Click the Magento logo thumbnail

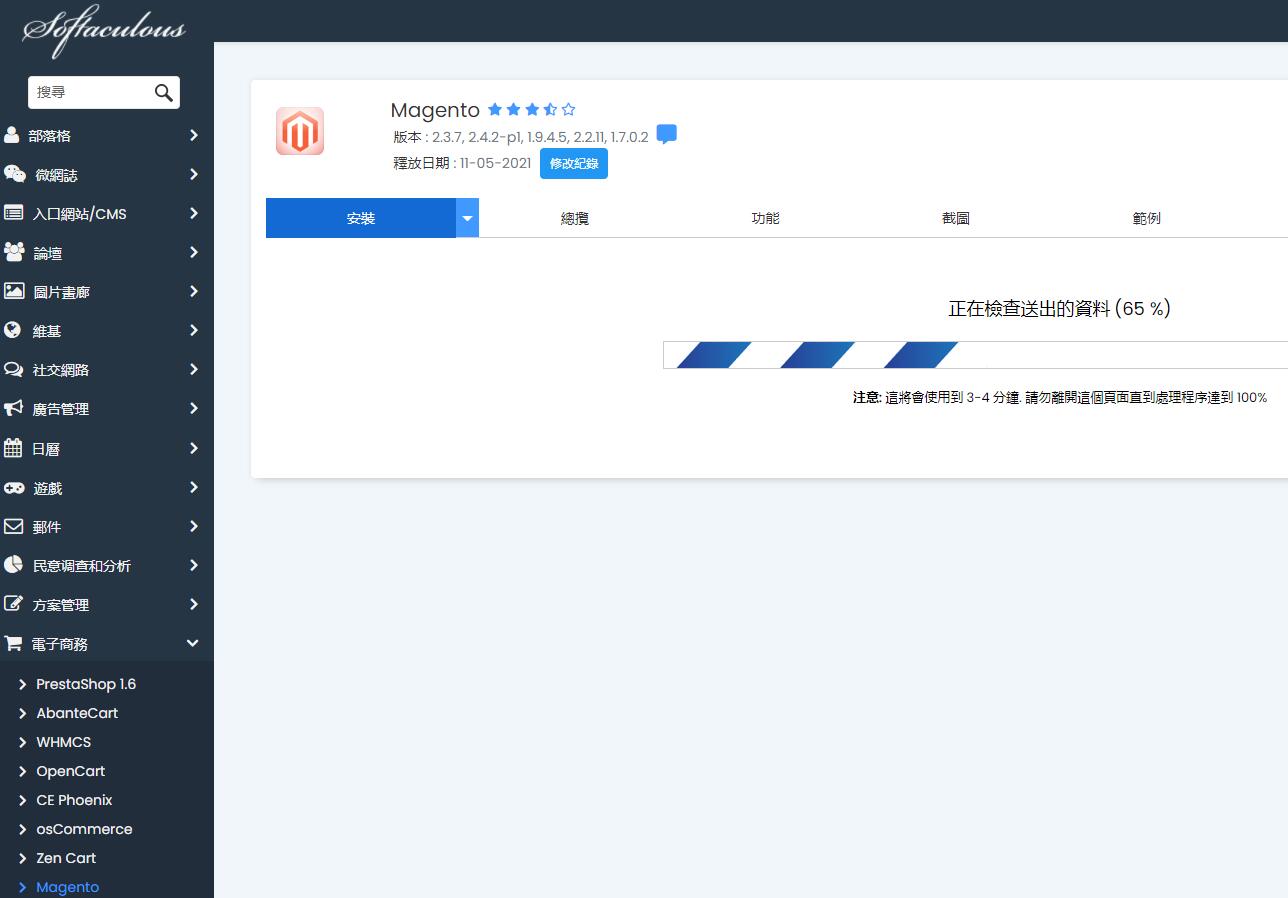click(x=300, y=131)
